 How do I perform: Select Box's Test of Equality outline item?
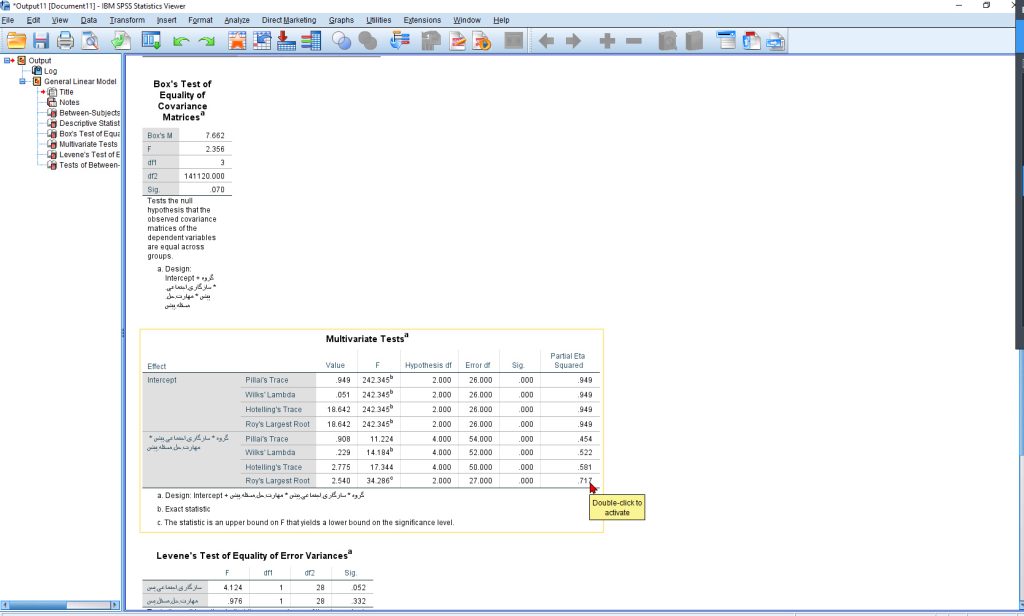[x=89, y=134]
